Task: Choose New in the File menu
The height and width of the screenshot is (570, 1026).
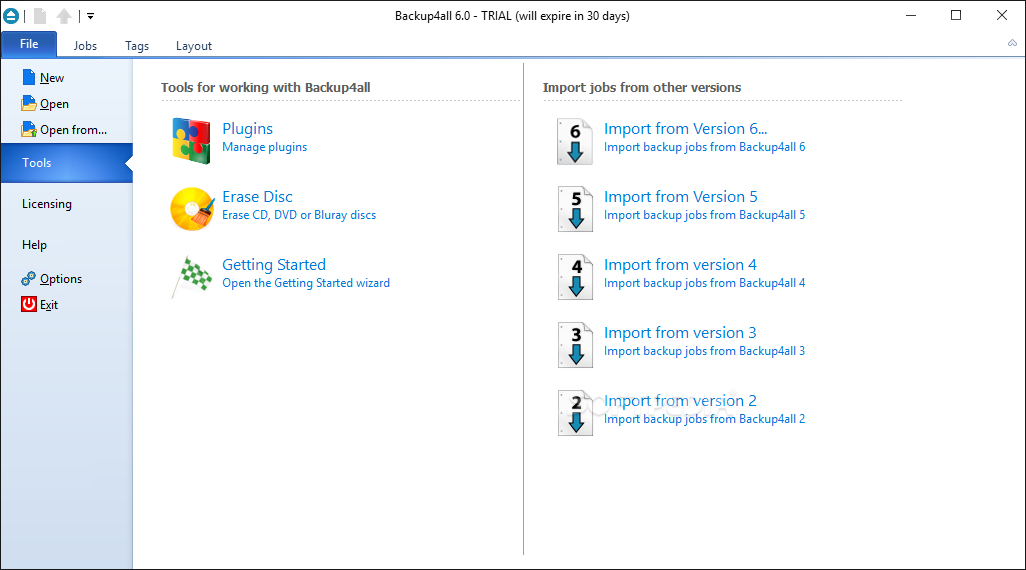Action: pyautogui.click(x=52, y=78)
